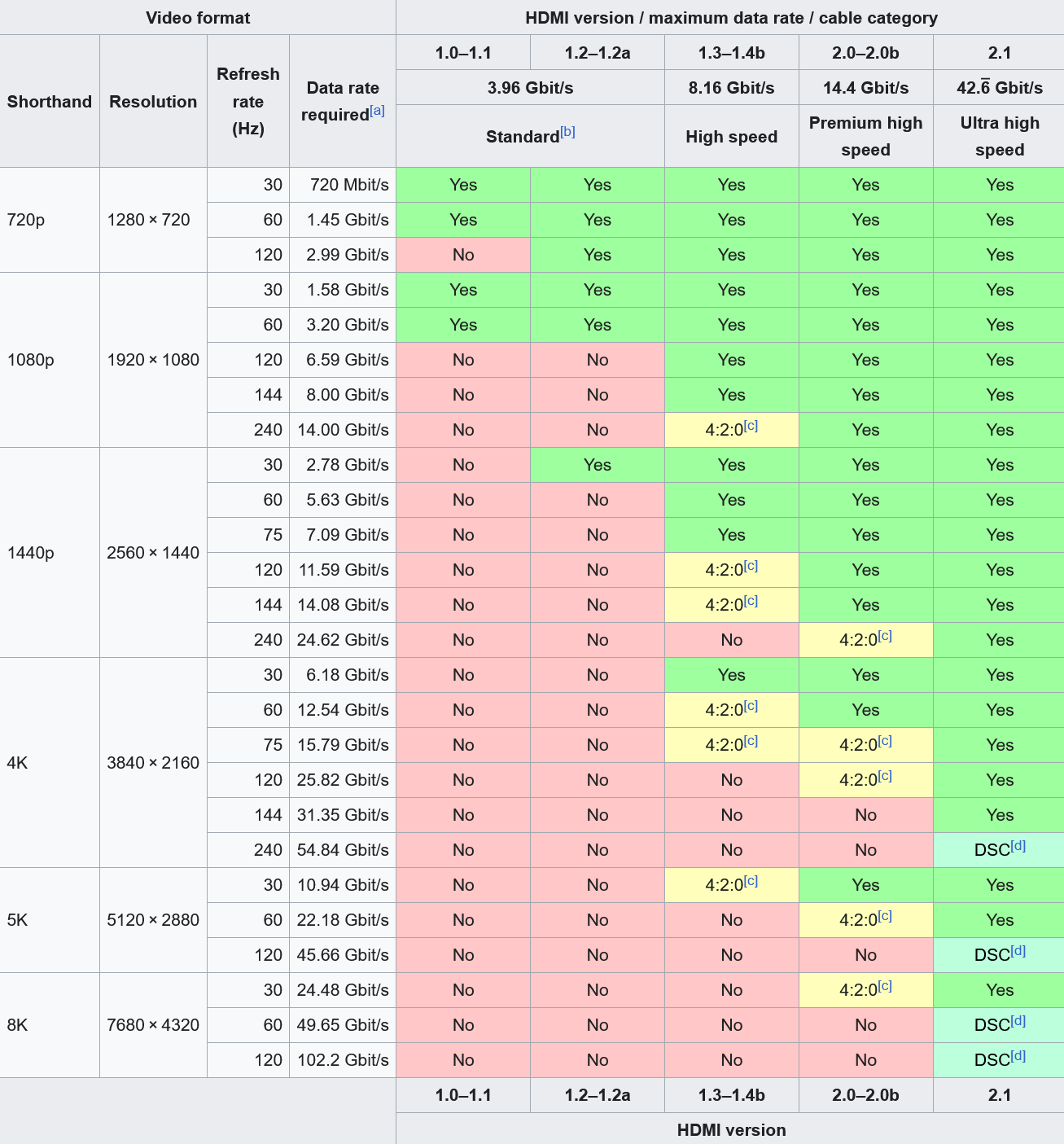Click the top '2.1' version header
Screen dimensions: 1064x1144
tap(1000, 53)
